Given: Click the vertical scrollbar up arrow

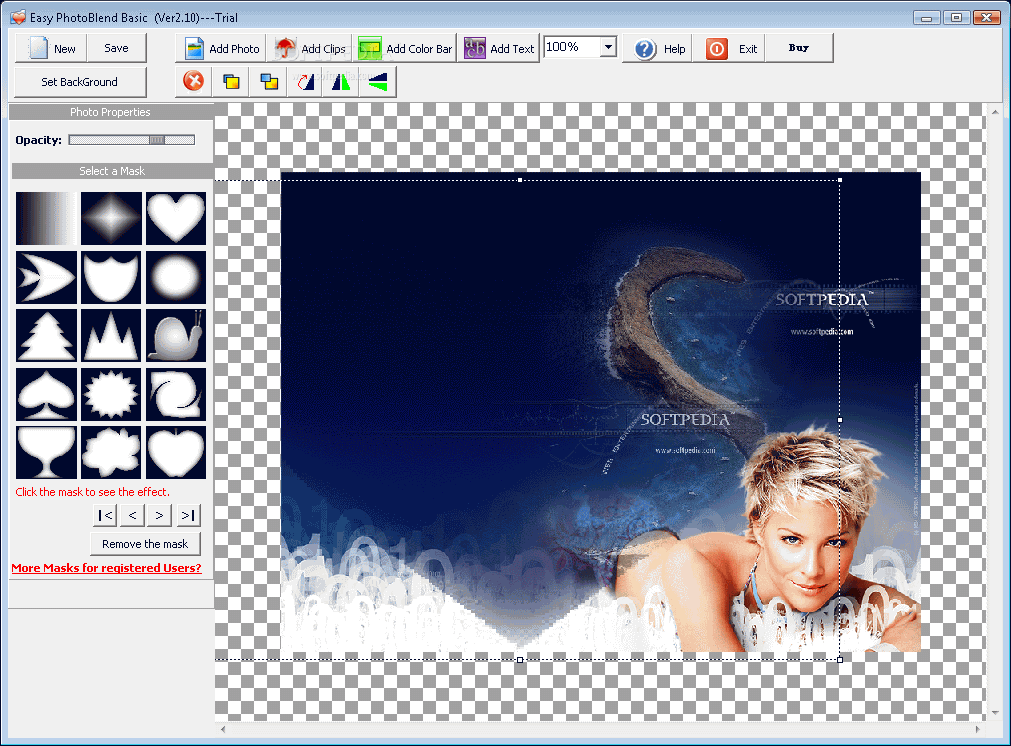Looking at the screenshot, I should click(x=995, y=112).
